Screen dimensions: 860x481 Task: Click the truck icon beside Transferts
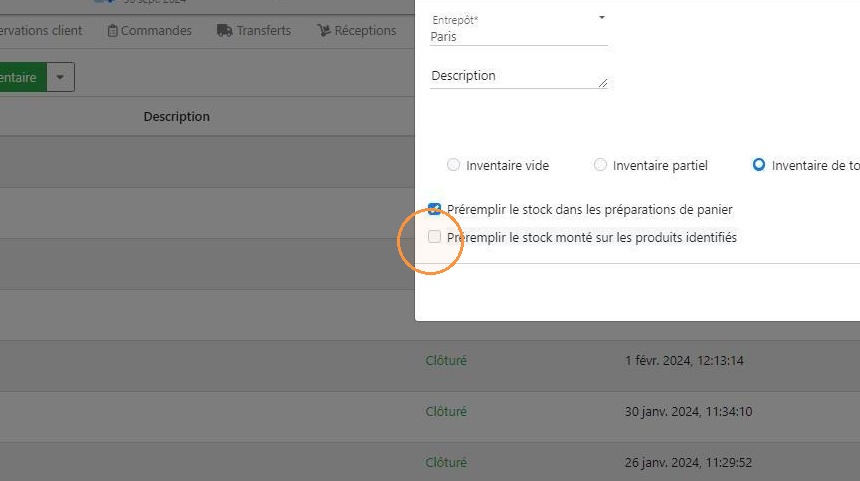click(x=224, y=30)
